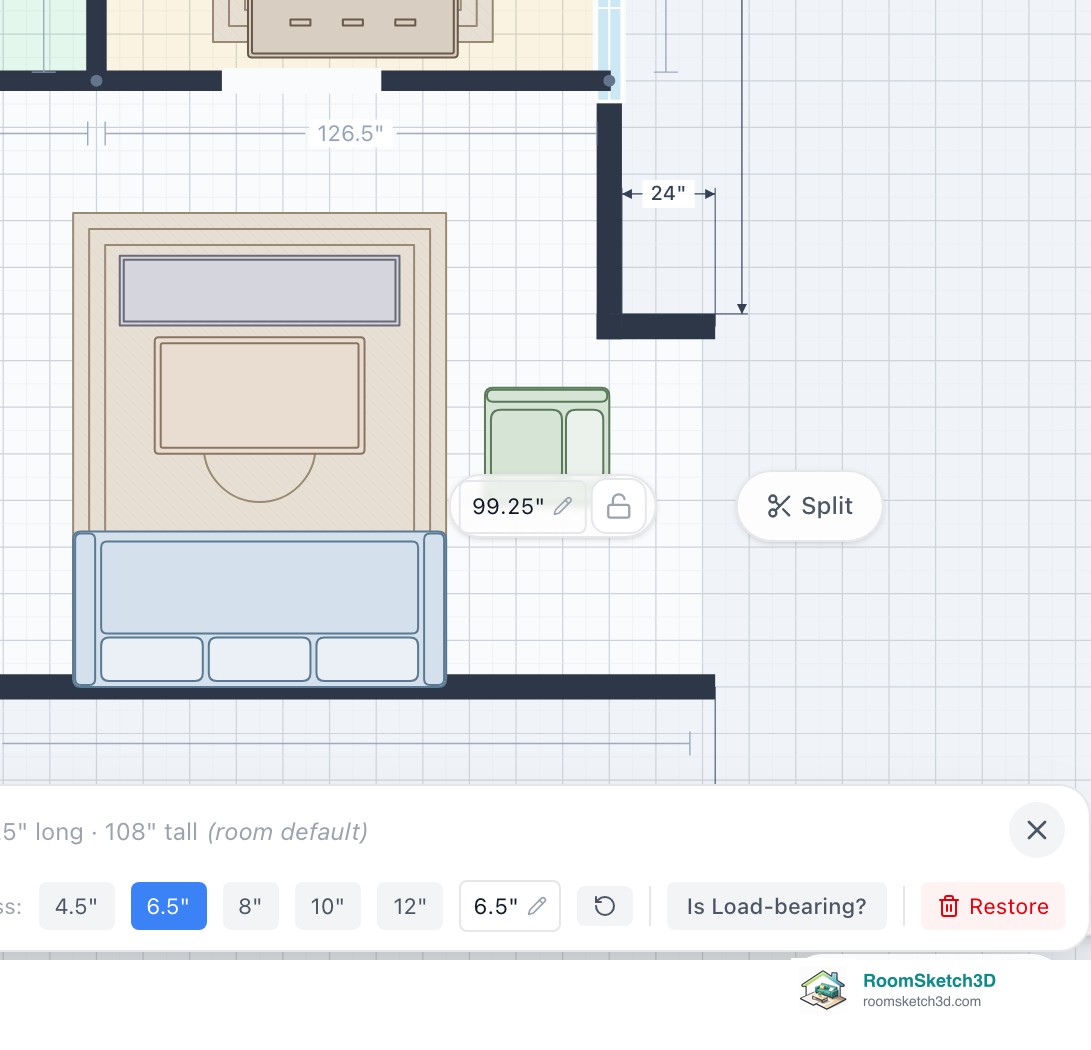Select 10" wall thickness
The height and width of the screenshot is (1050, 1091).
(x=328, y=906)
